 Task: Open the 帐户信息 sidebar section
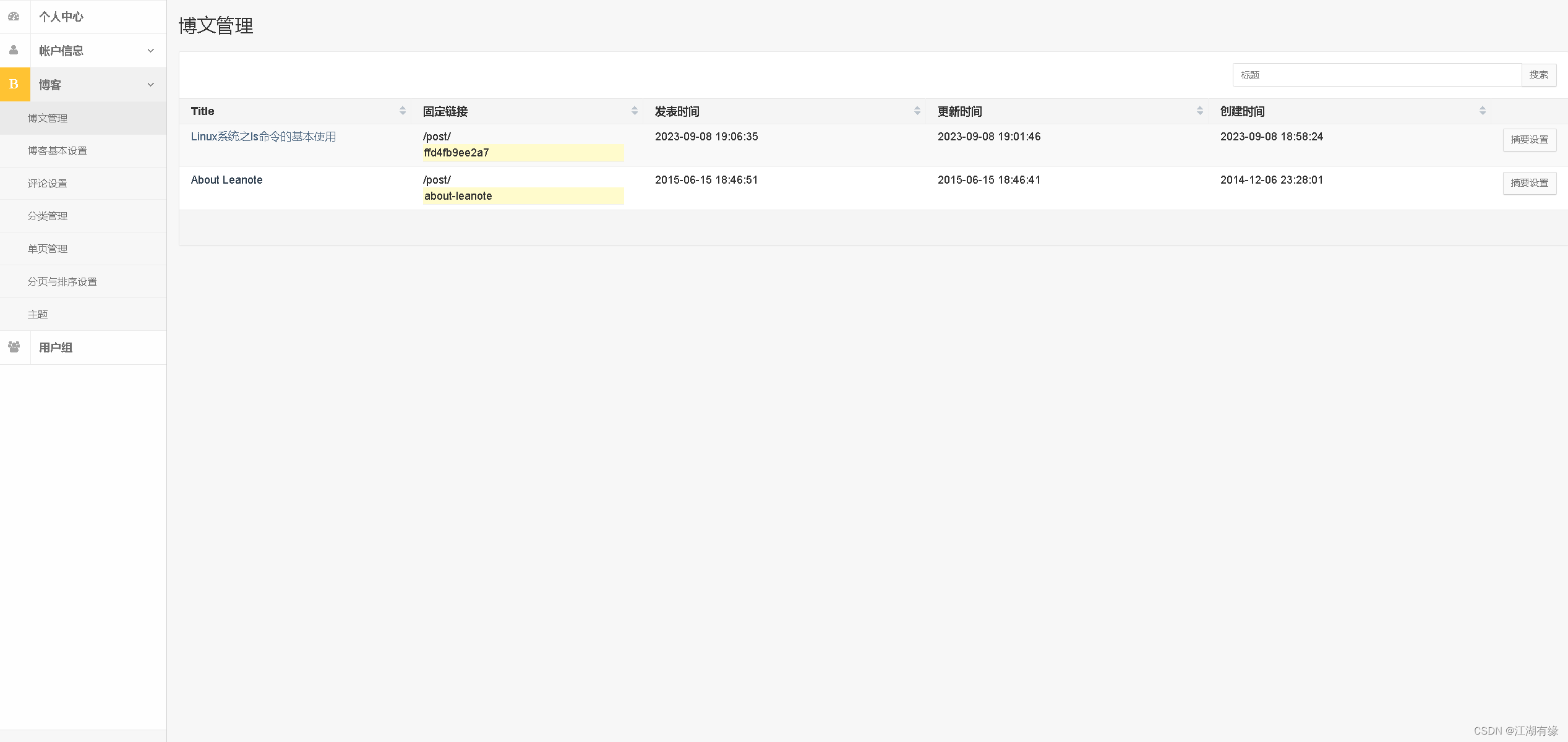[x=83, y=51]
